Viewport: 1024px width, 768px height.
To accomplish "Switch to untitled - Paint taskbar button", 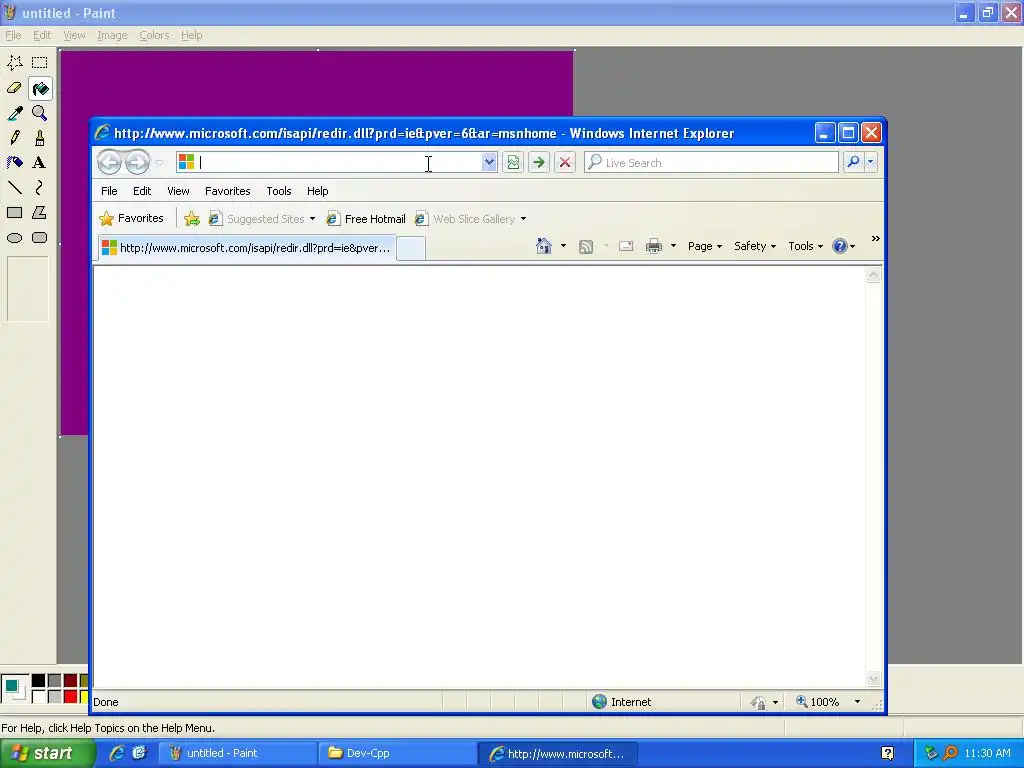I will [x=238, y=753].
